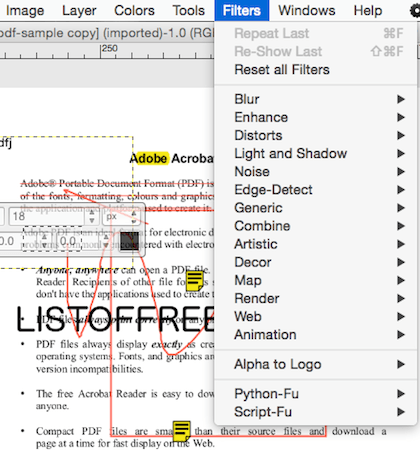Expand the Light and Shadow submenu
Screen dimensions: 420x450
[x=315, y=153]
